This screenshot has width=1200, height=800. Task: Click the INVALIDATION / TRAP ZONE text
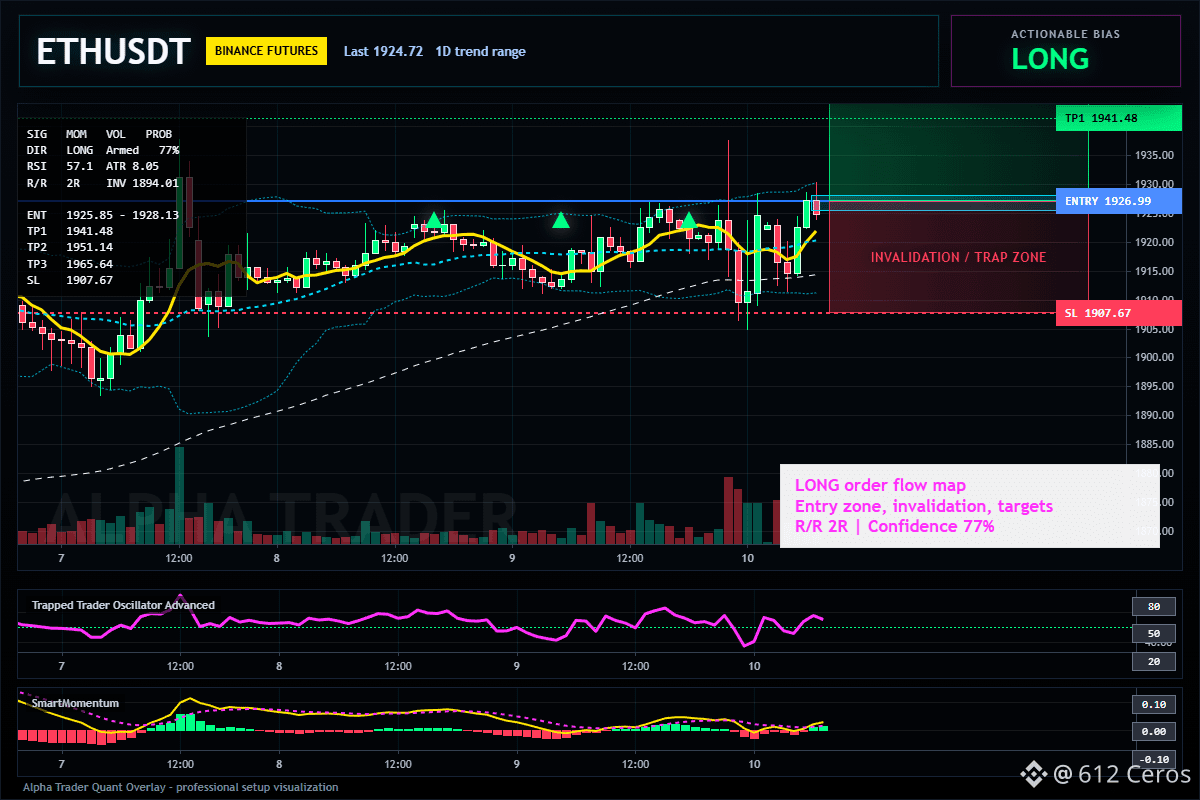(958, 257)
